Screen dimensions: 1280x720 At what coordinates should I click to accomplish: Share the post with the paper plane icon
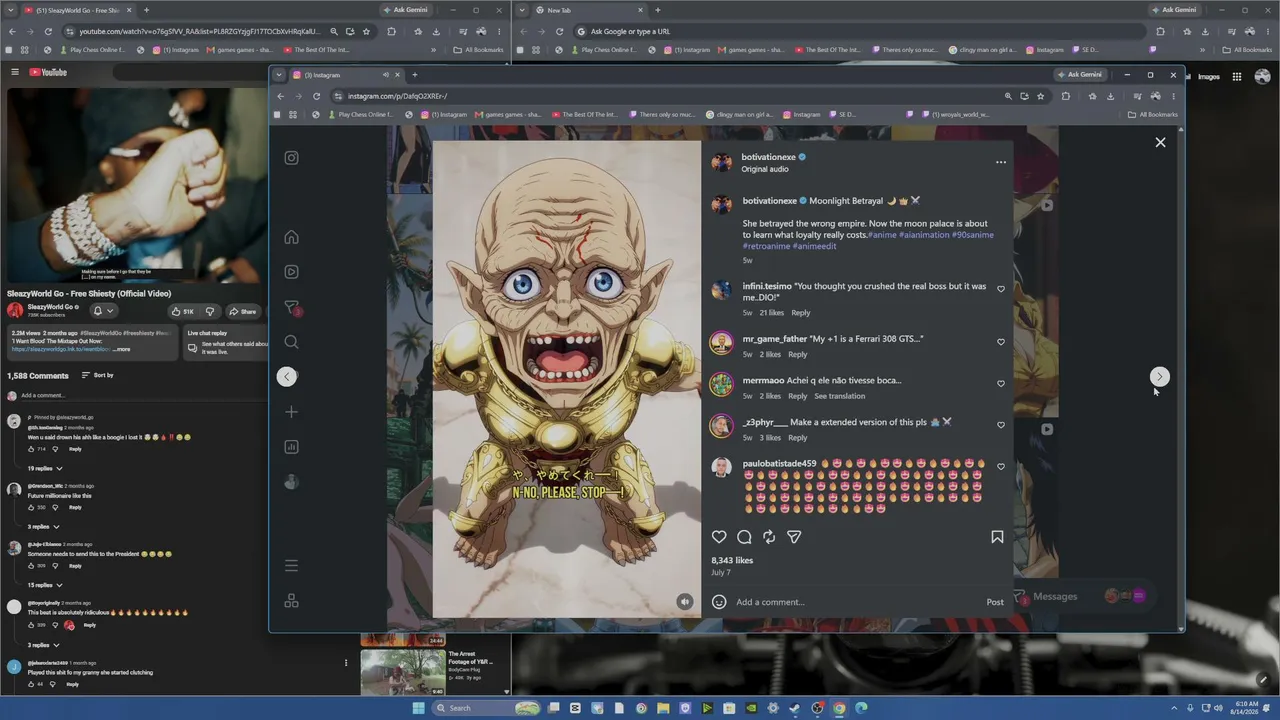[794, 537]
